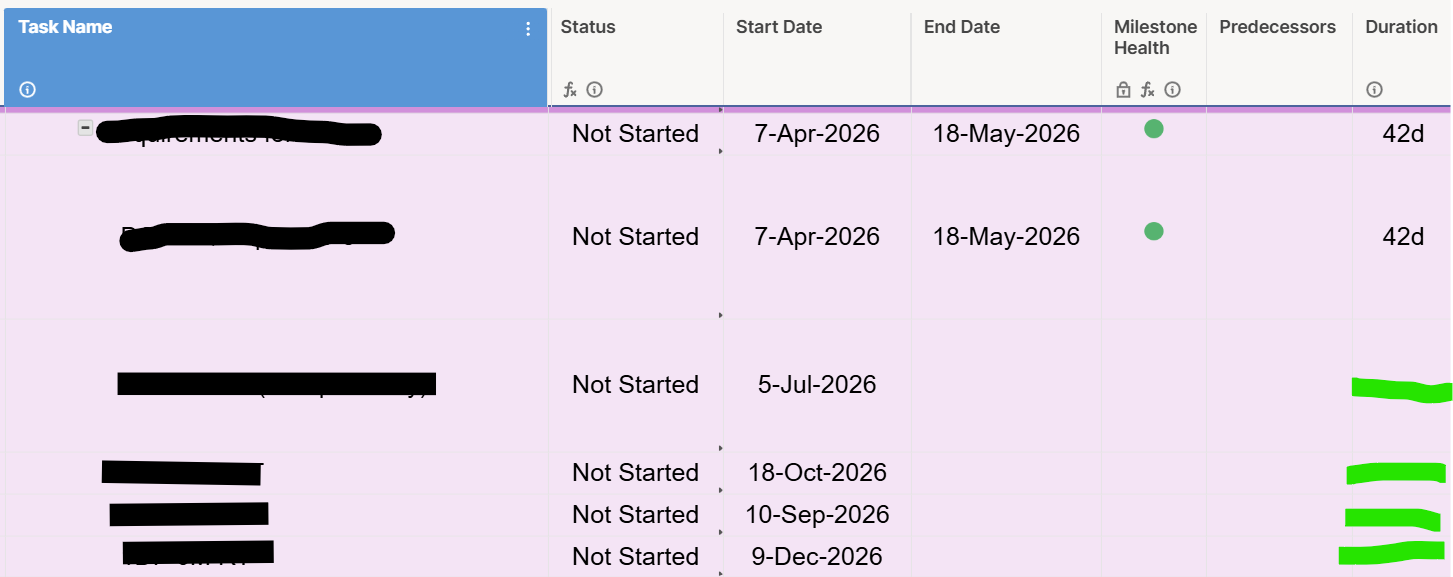Click the info icon under Task Name
The image size is (1453, 577).
pos(28,90)
